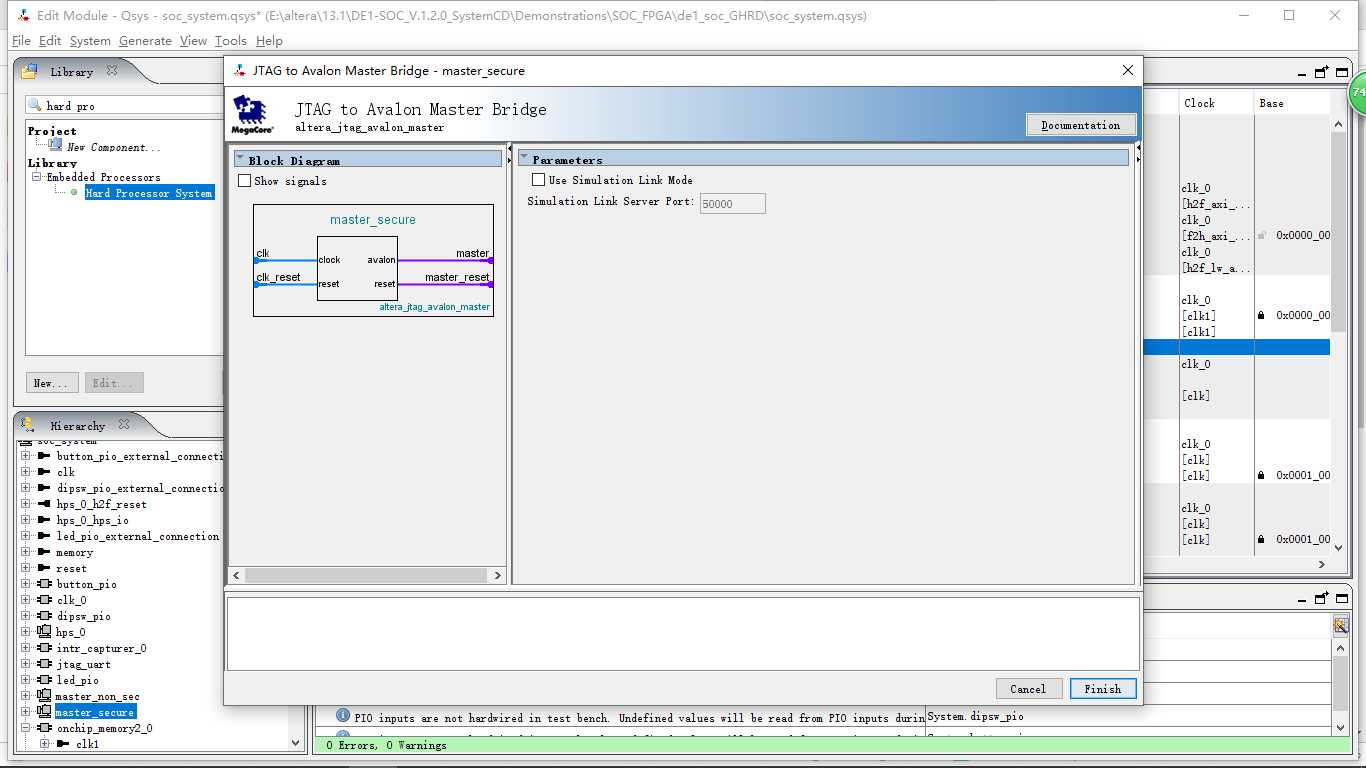The height and width of the screenshot is (768, 1366).
Task: Expand the led_pio node in the Hierarchy
Action: click(26, 680)
